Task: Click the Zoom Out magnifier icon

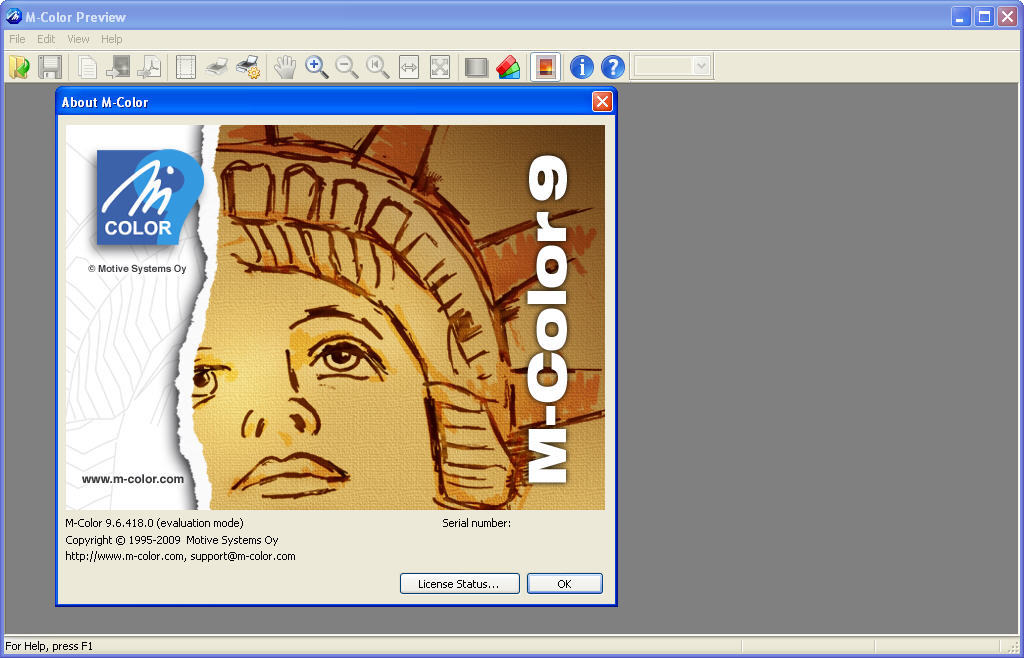Action: [x=347, y=67]
